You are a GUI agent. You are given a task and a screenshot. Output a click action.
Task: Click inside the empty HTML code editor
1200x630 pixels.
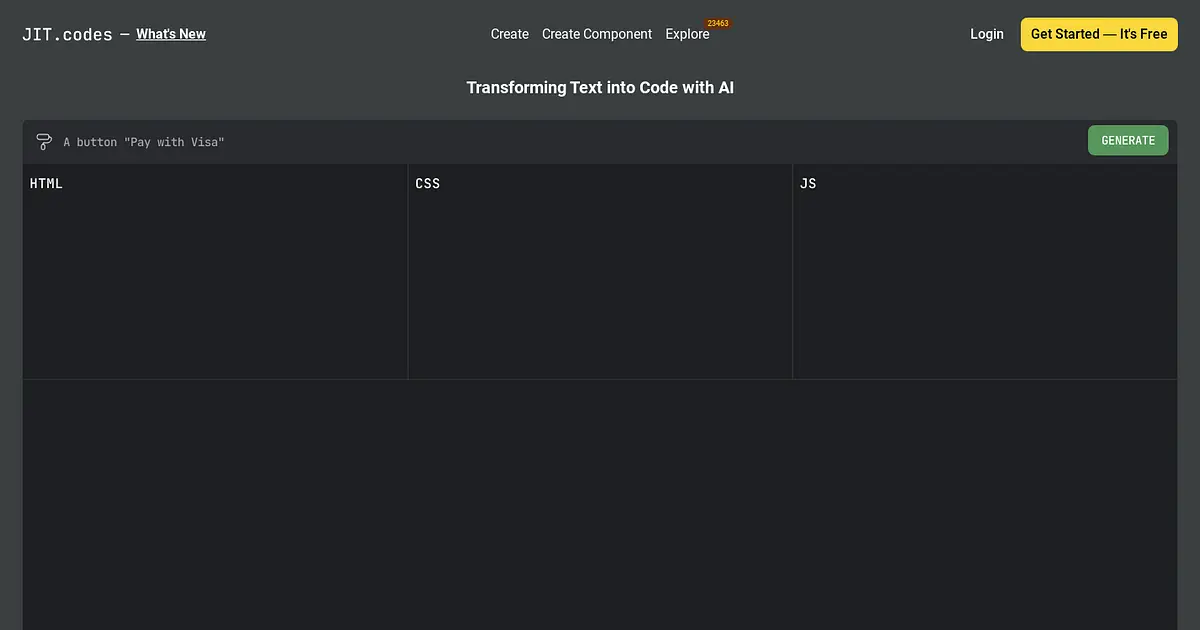click(215, 285)
